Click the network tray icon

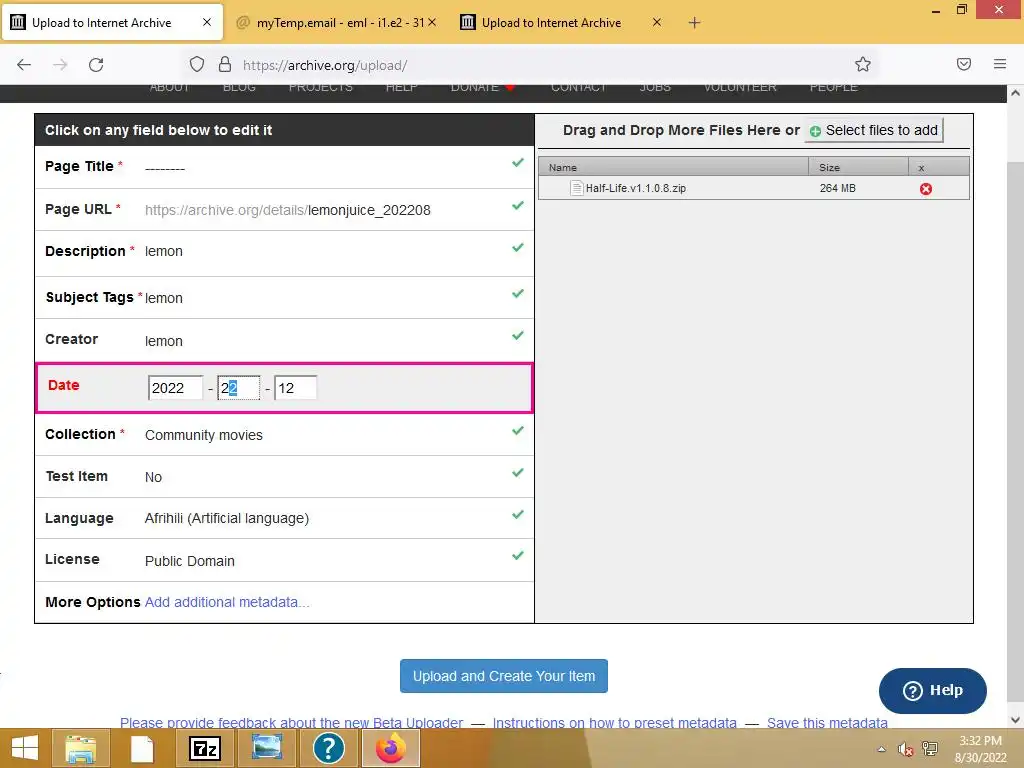929,749
